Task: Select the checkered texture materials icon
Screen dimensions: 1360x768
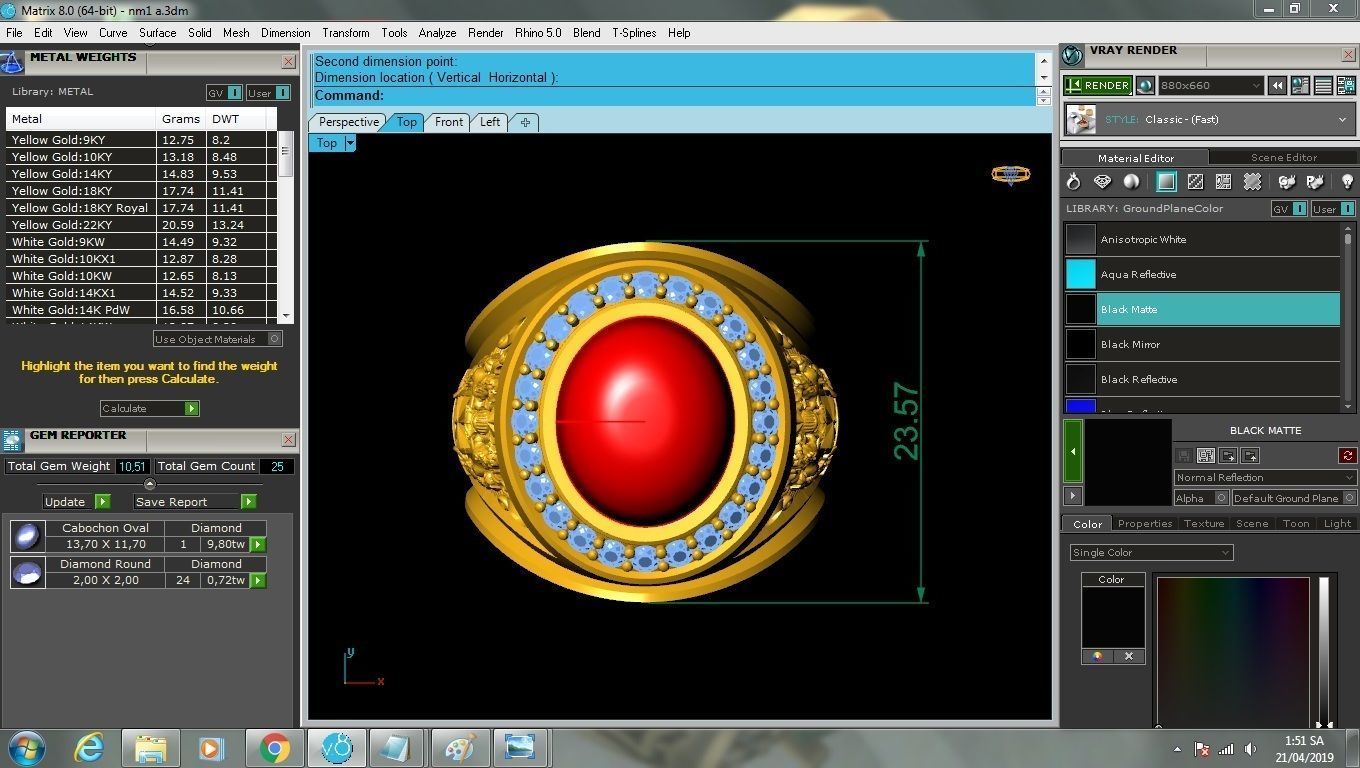Action: click(x=1195, y=182)
